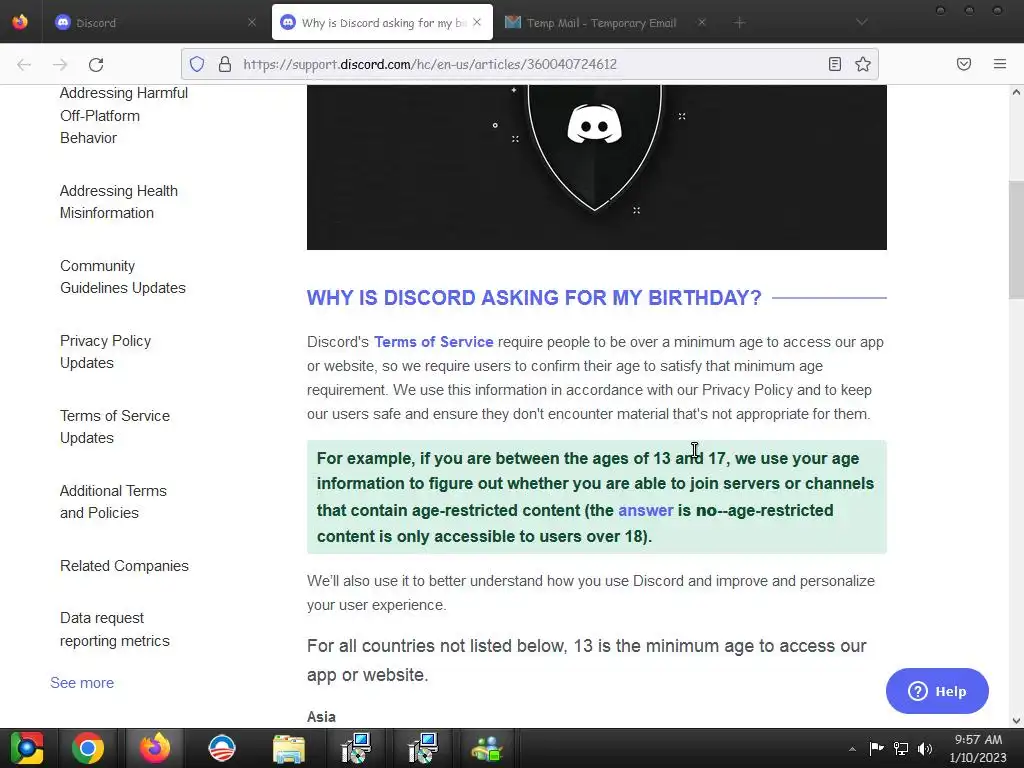1024x768 pixels.
Task: Open the blue-red circular logo taskbar app
Action: click(221, 748)
